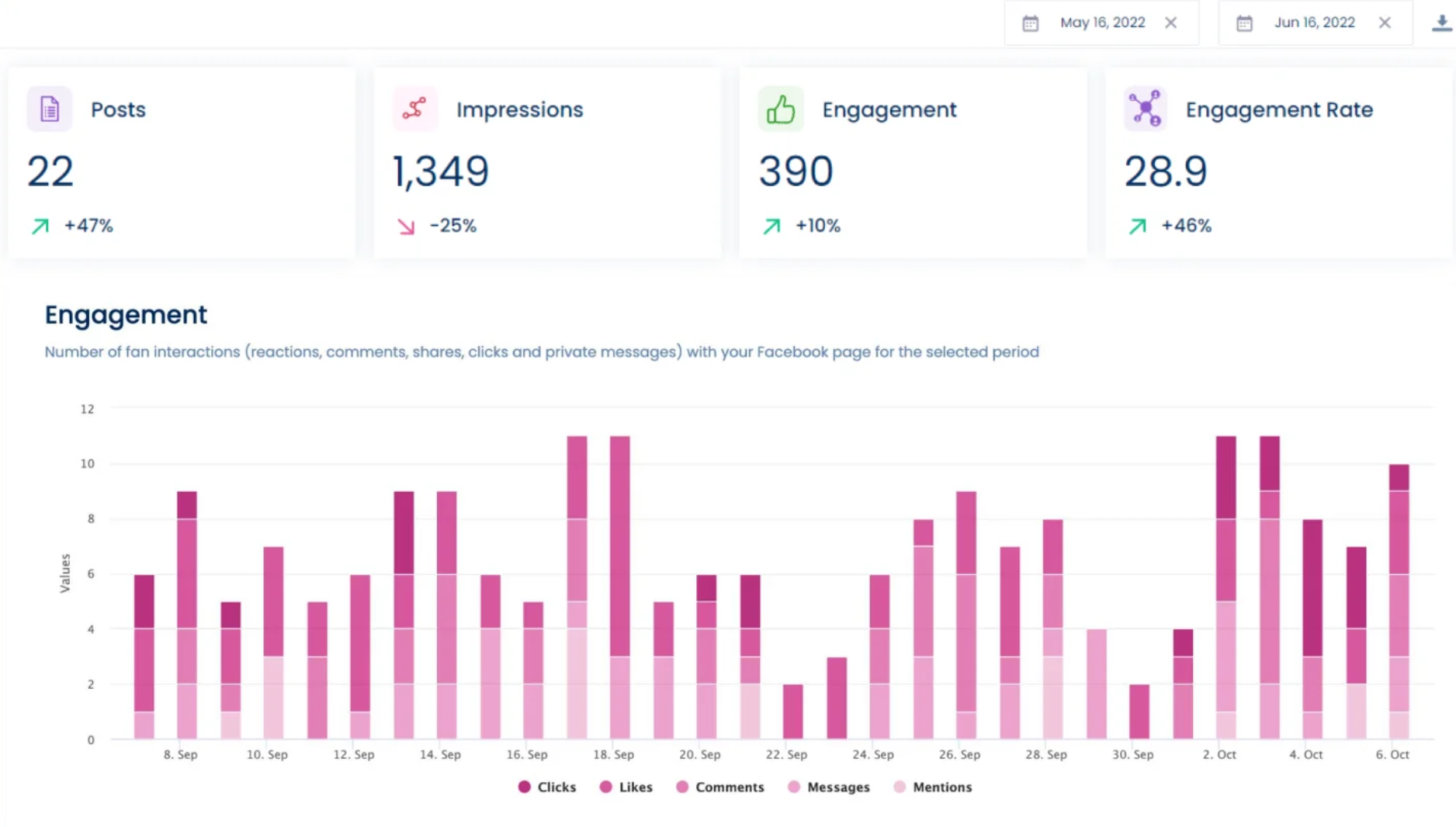The height and width of the screenshot is (827, 1456).
Task: Open the May 16, 2022 start date picker
Action: pyautogui.click(x=1103, y=22)
